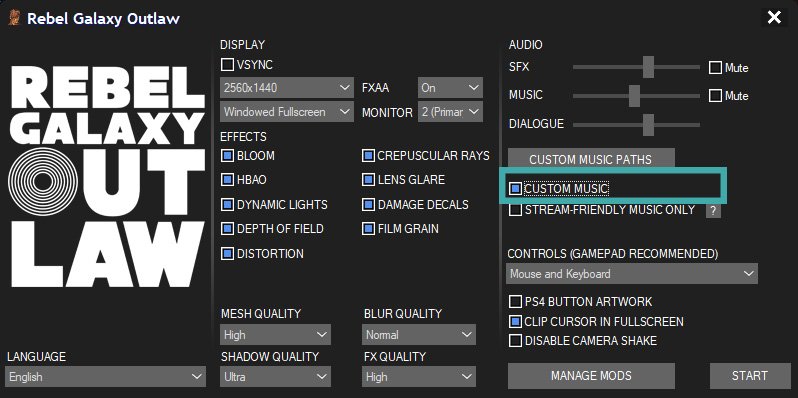Turn off FILM GRAIN checkbox
Screen dimensions: 798x398
[x=368, y=229]
